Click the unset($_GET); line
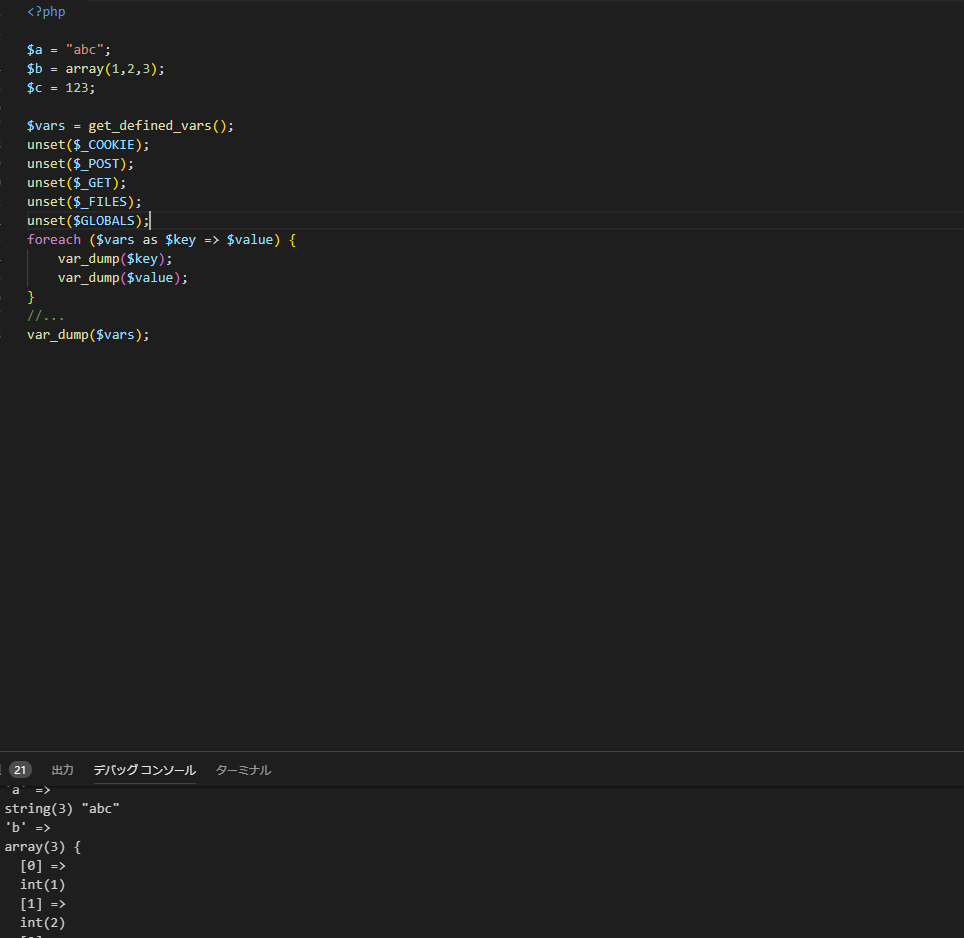 (76, 183)
